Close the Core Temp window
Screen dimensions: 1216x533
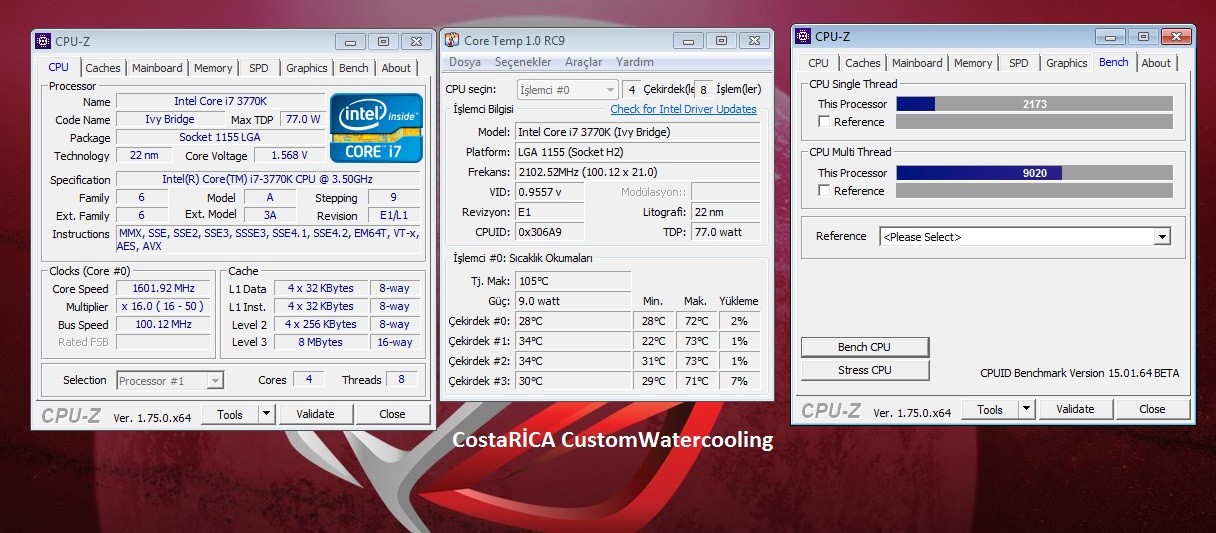[754, 40]
